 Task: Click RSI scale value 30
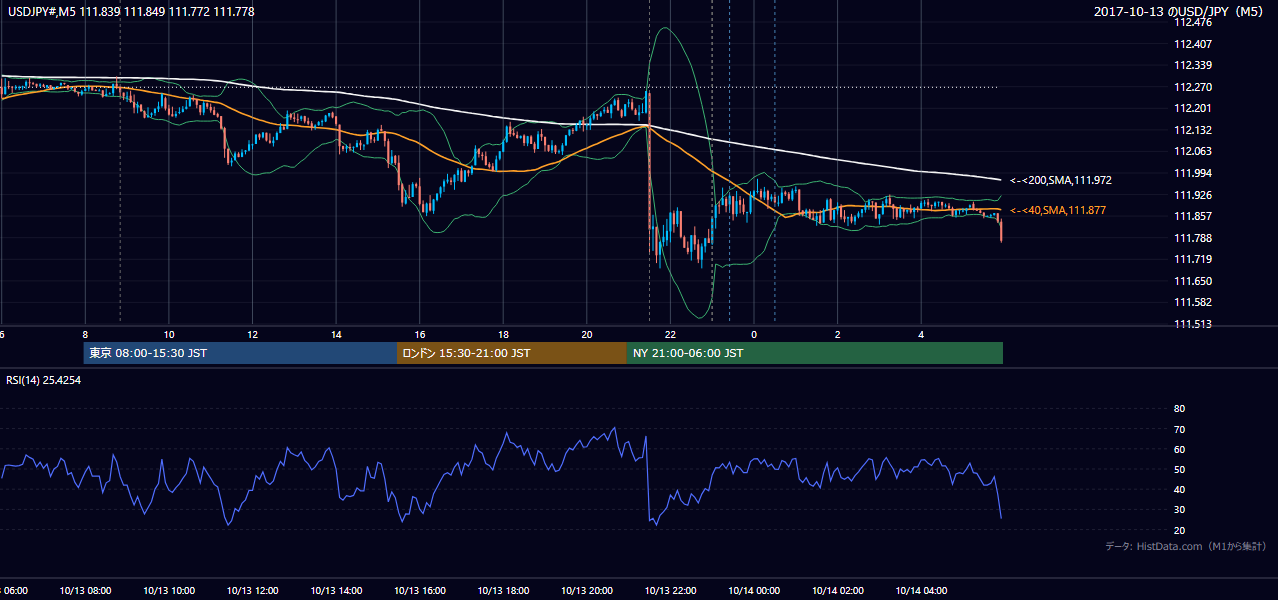pyautogui.click(x=1179, y=510)
